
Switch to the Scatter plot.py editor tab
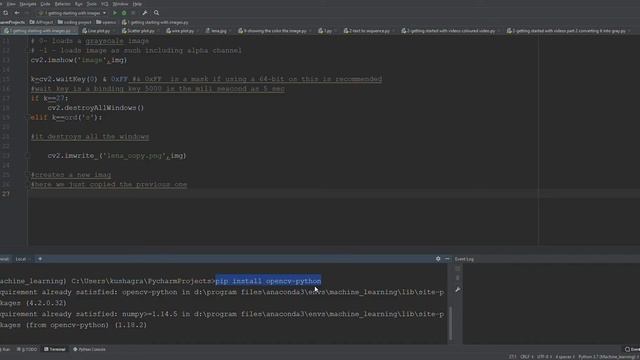click(140, 31)
